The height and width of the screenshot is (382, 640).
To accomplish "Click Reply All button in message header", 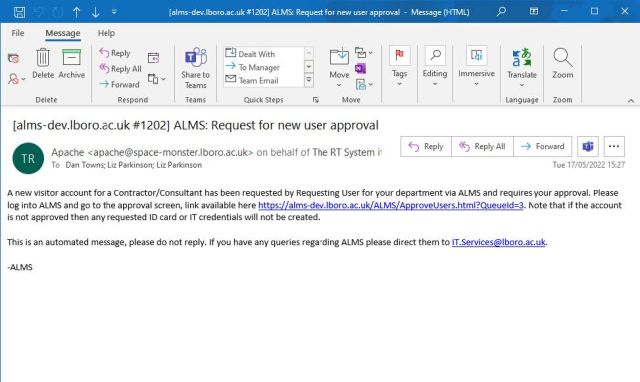I will (482, 147).
